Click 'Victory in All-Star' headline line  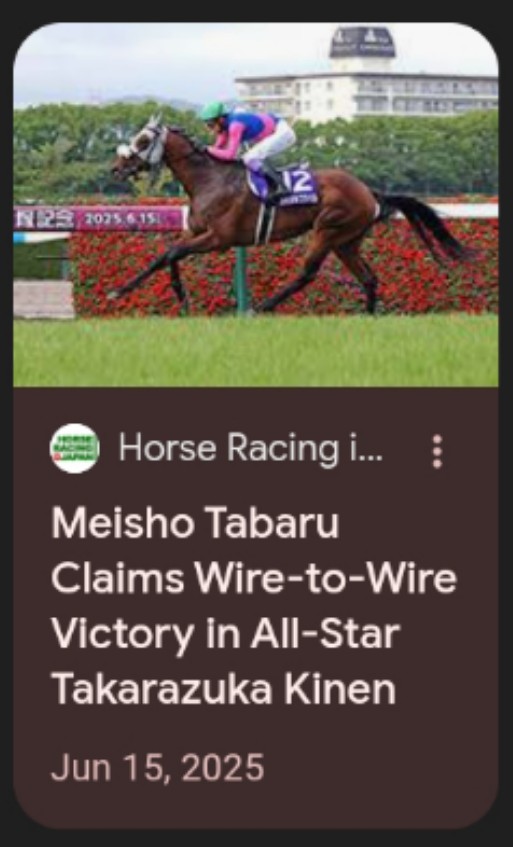(226, 634)
